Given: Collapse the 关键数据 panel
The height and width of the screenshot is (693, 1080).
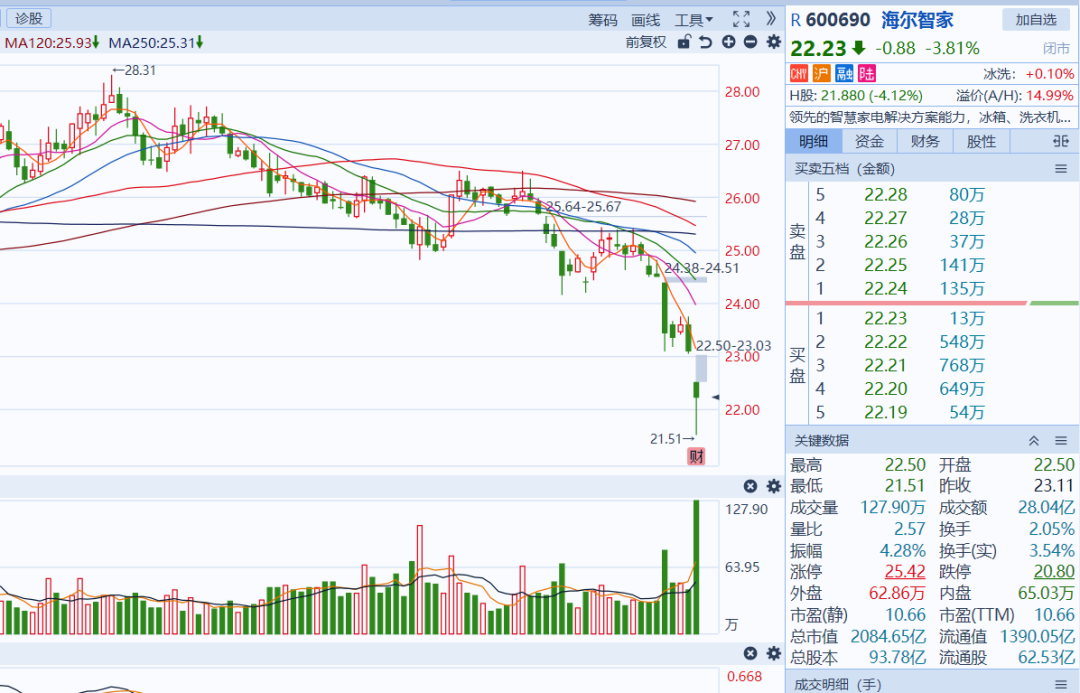Looking at the screenshot, I should click(1034, 441).
